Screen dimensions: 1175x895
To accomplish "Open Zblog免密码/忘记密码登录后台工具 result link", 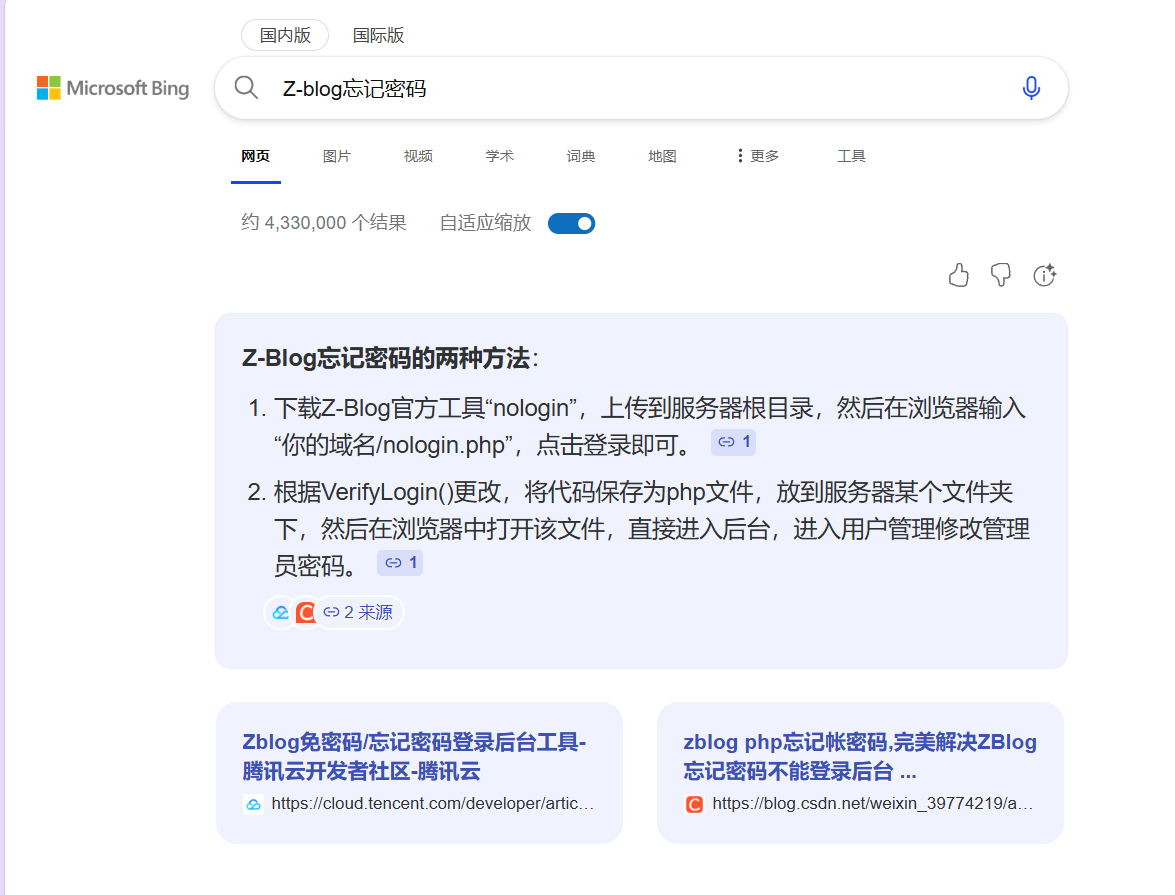I will point(414,756).
